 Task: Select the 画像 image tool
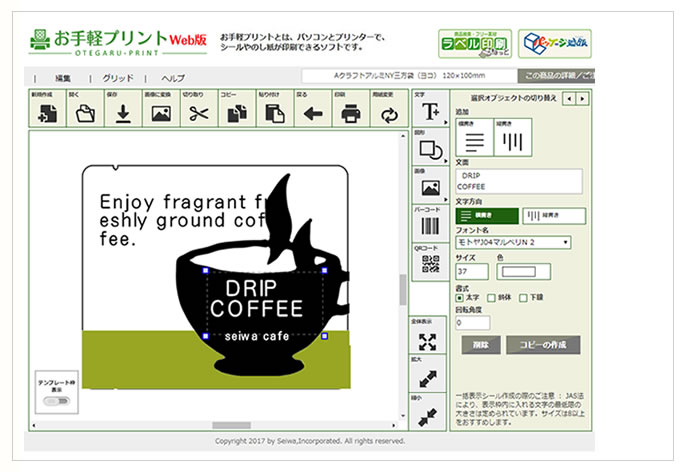pyautogui.click(x=430, y=185)
